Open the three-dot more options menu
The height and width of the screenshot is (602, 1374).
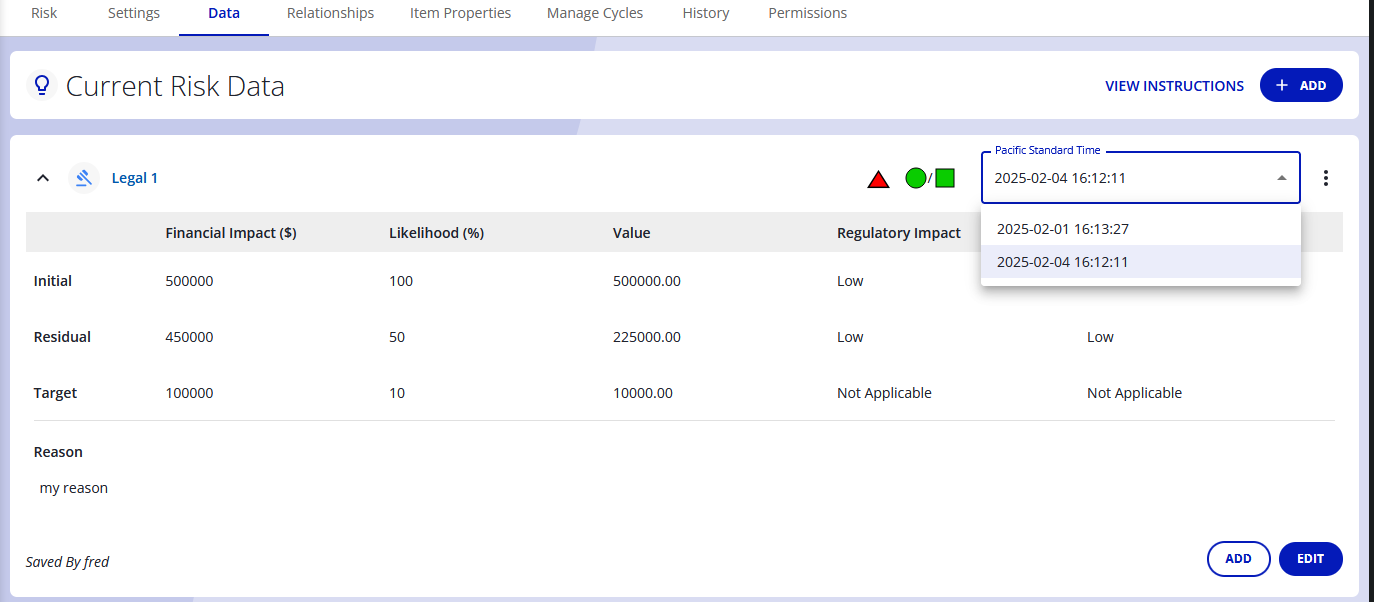[1326, 178]
